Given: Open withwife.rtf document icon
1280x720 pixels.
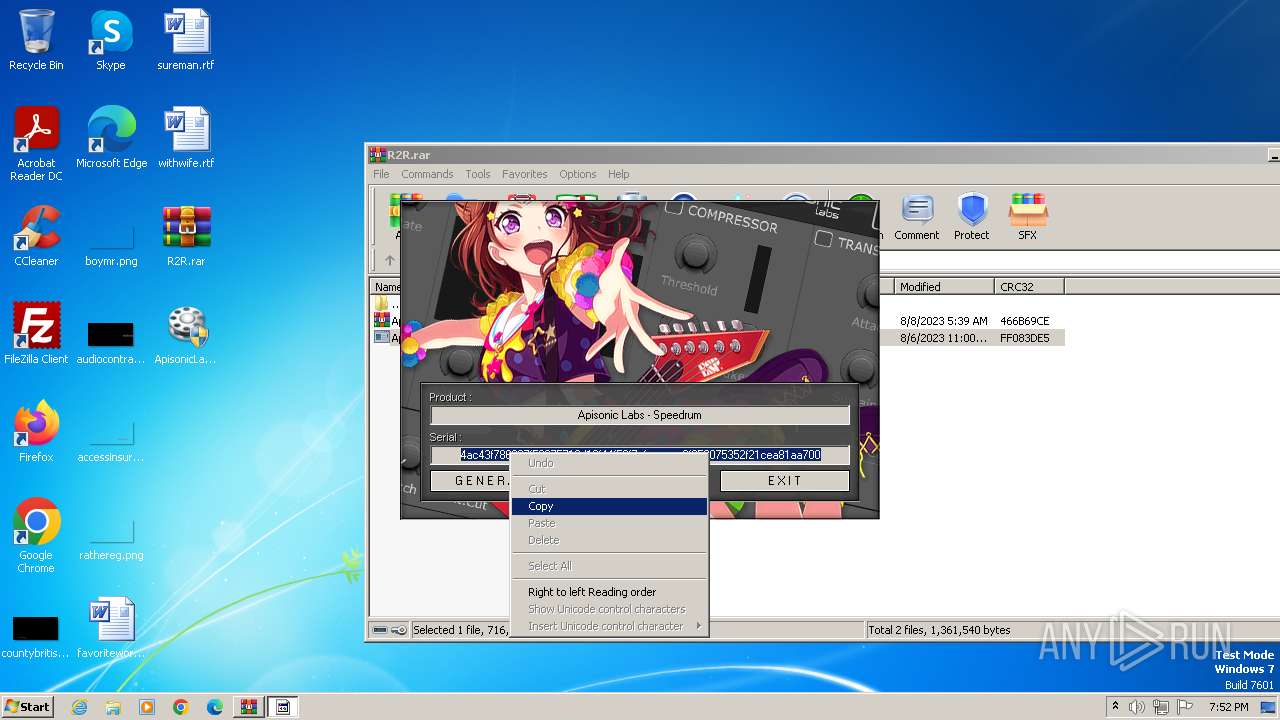Looking at the screenshot, I should 186,138.
